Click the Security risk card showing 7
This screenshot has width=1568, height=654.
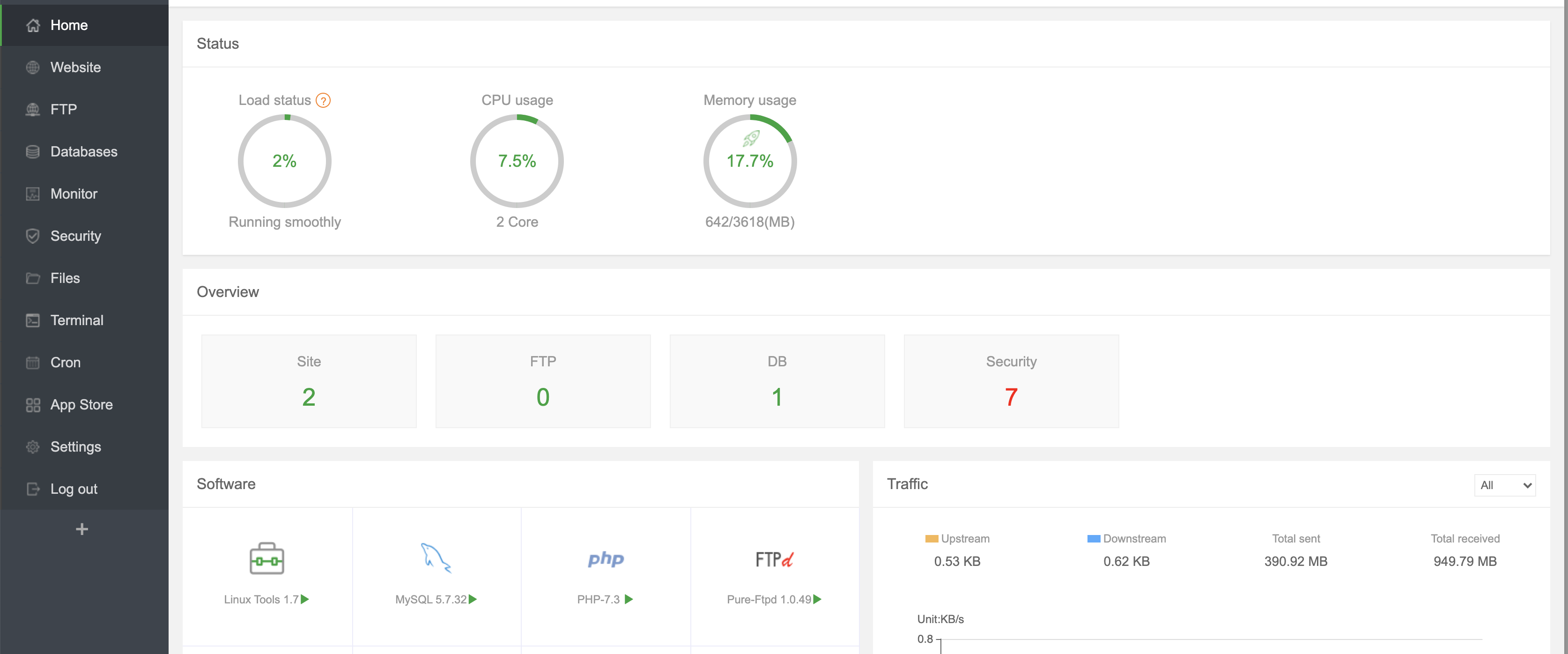point(1011,381)
